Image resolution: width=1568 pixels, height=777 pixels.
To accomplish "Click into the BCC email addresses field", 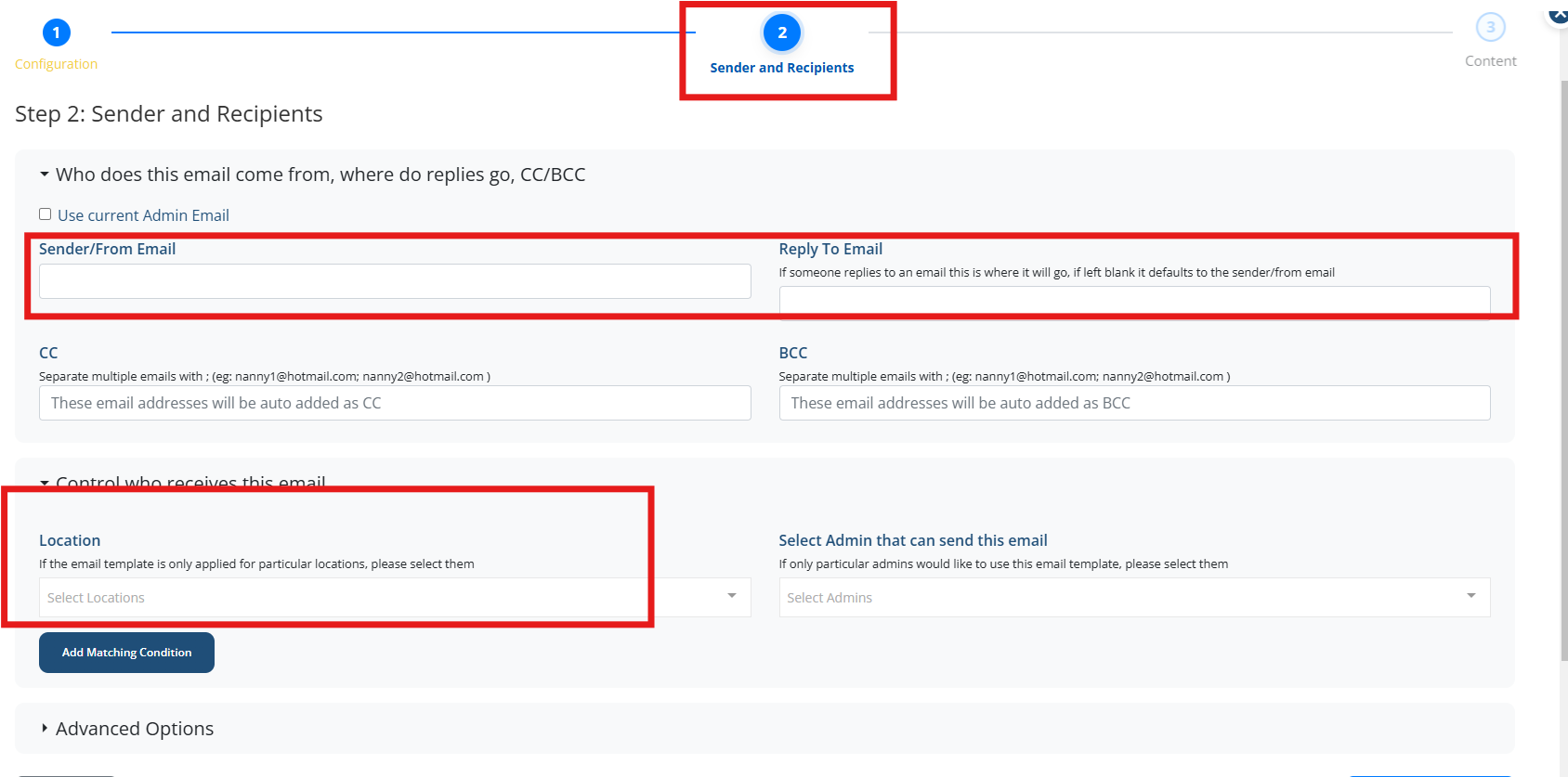I will pyautogui.click(x=1134, y=403).
